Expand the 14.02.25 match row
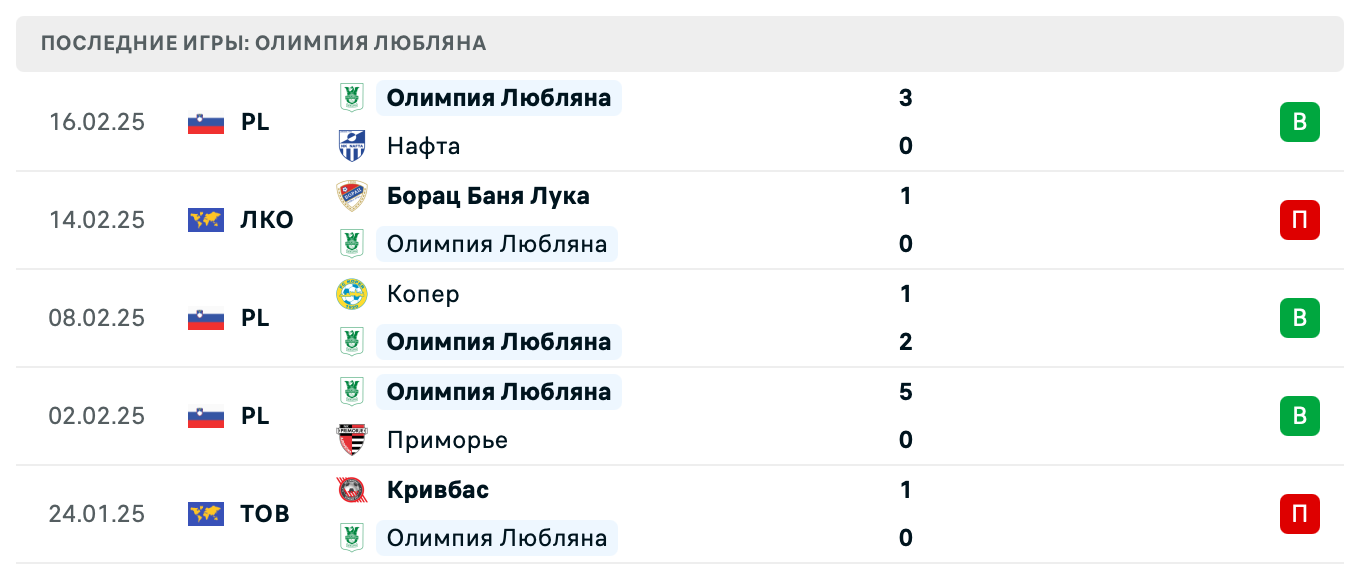Screen dimensions: 1360x584 click(700, 220)
